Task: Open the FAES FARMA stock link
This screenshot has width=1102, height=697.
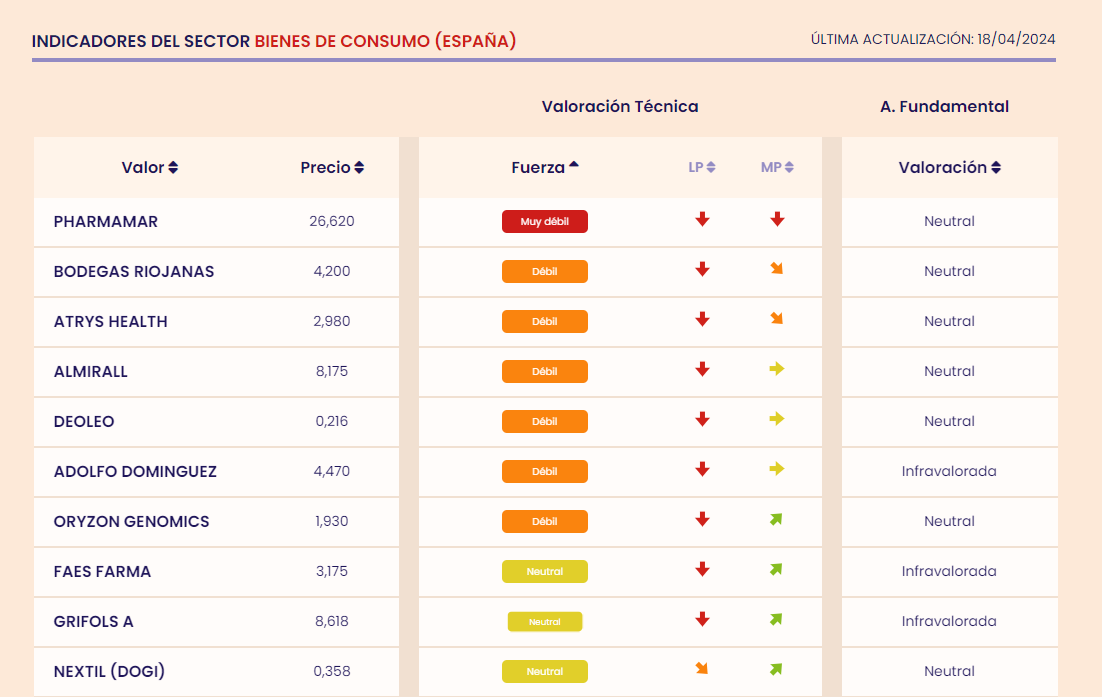Action: [103, 571]
